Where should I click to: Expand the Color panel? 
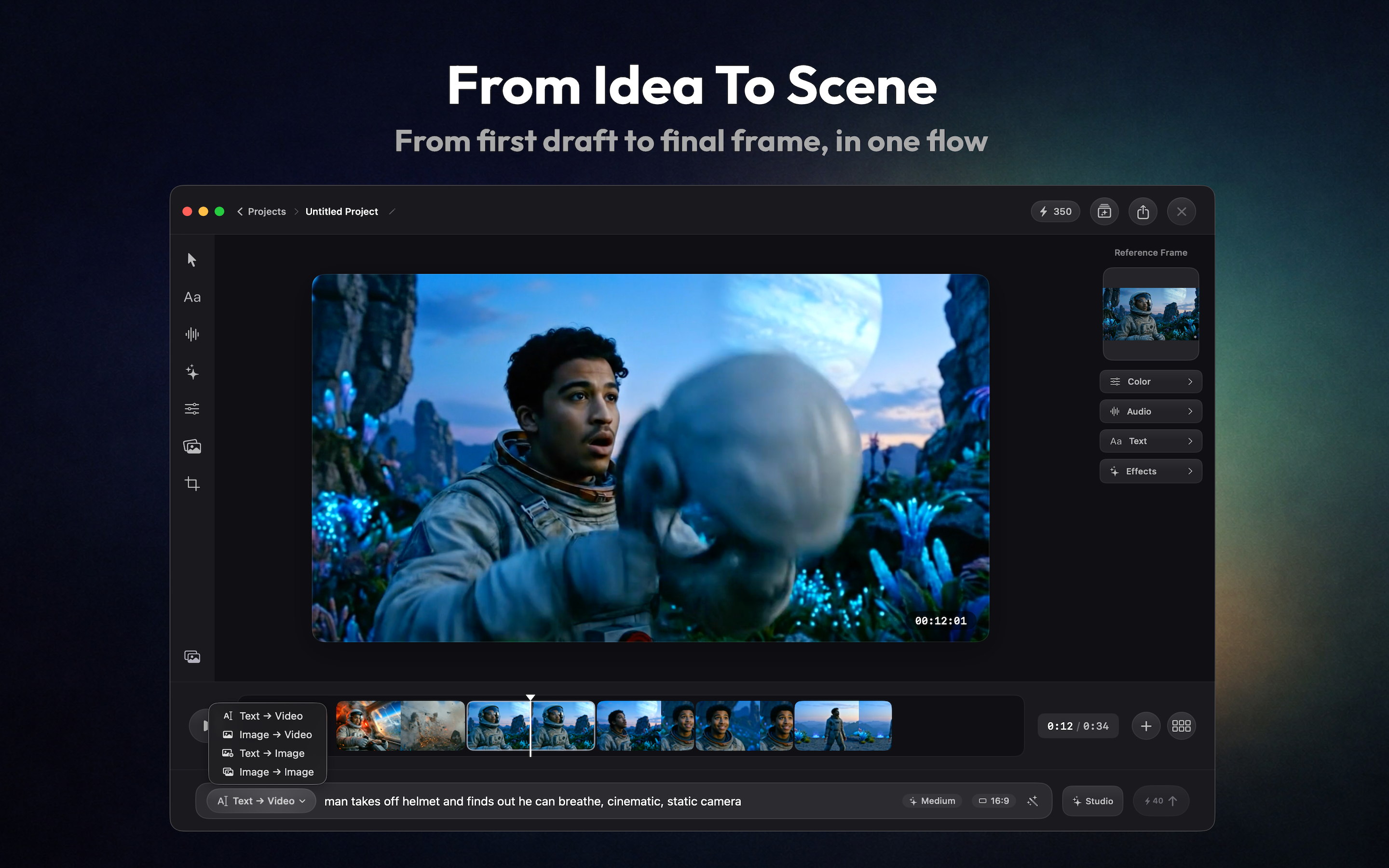click(1150, 382)
